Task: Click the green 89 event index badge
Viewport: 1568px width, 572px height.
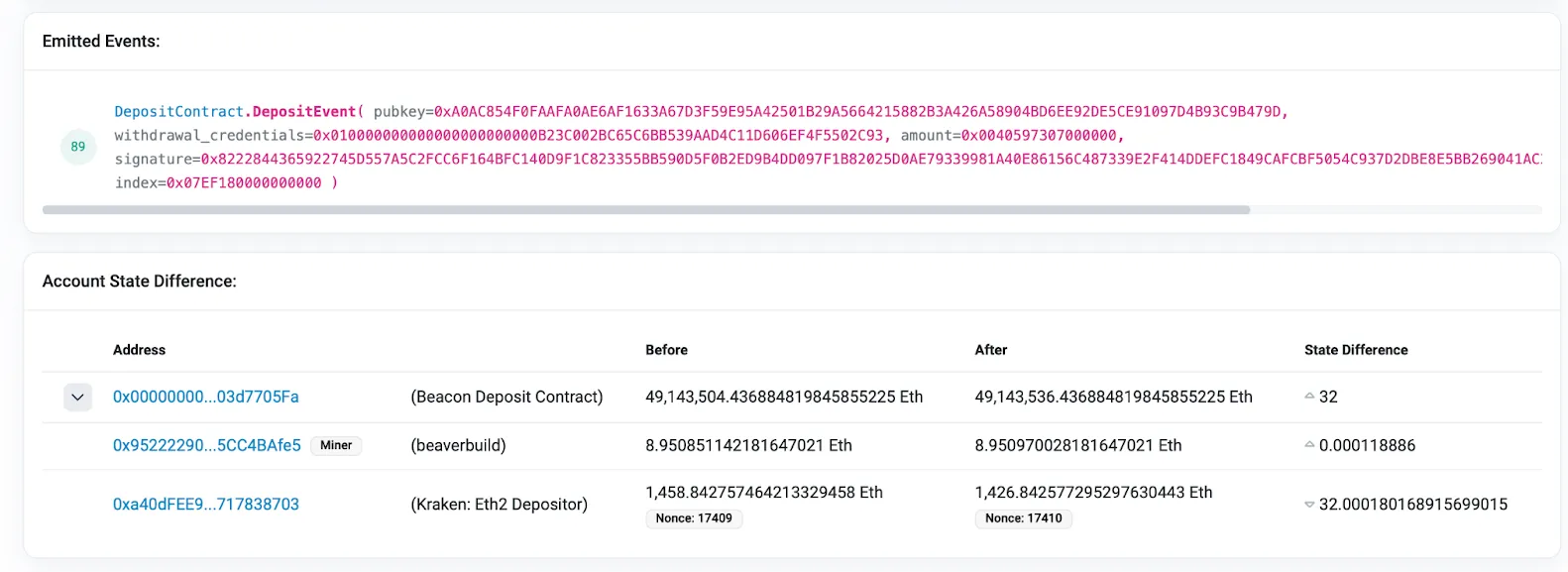Action: pos(78,147)
